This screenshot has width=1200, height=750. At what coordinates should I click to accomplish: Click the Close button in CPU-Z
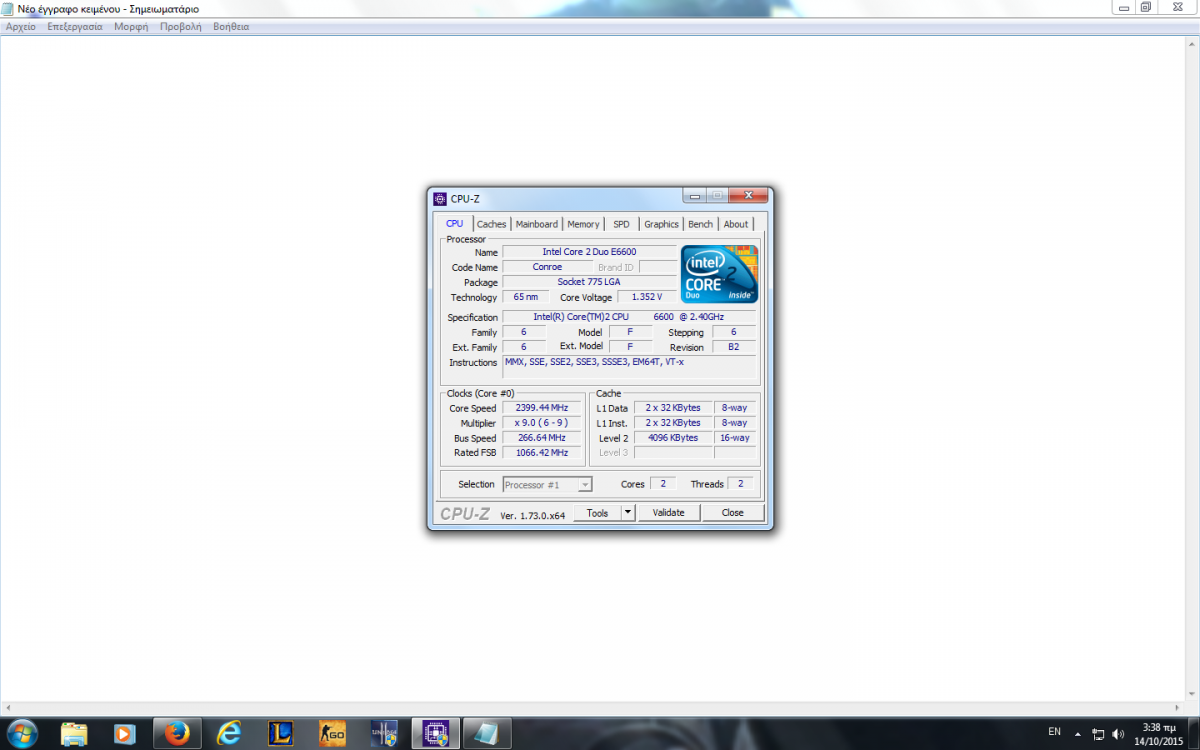tap(733, 513)
